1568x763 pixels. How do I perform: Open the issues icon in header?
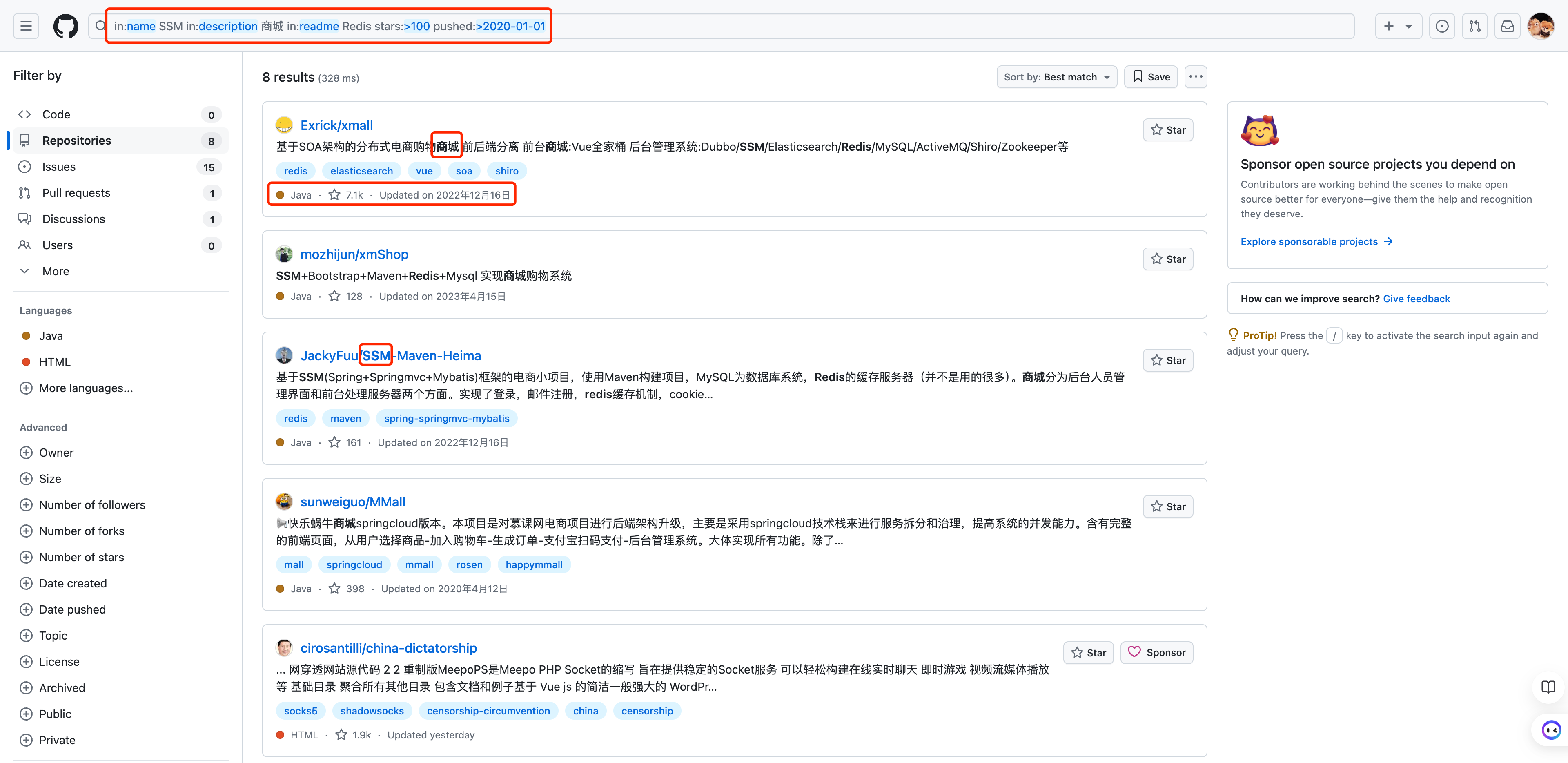1441,26
